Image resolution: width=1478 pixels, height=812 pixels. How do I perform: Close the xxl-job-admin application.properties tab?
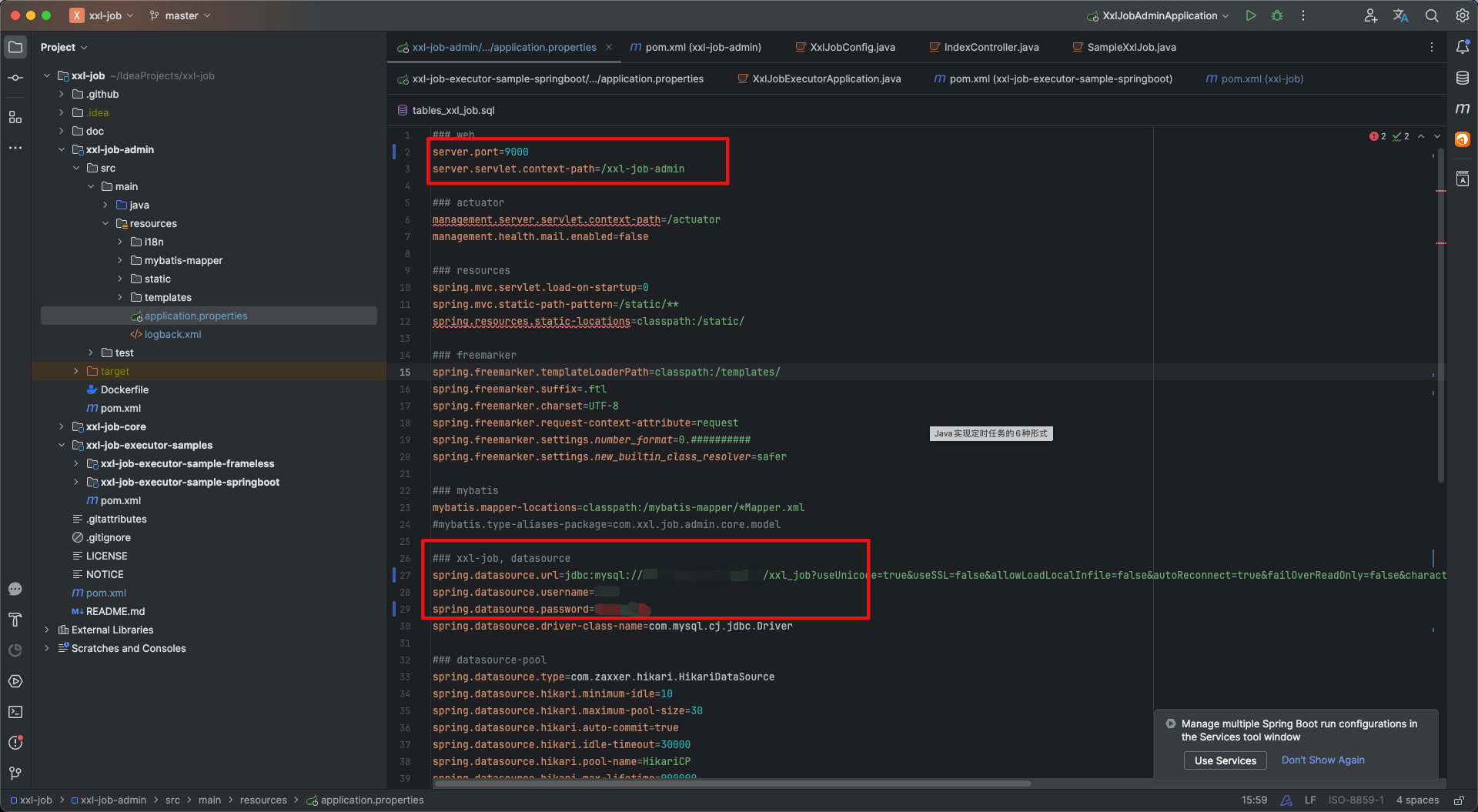(609, 47)
